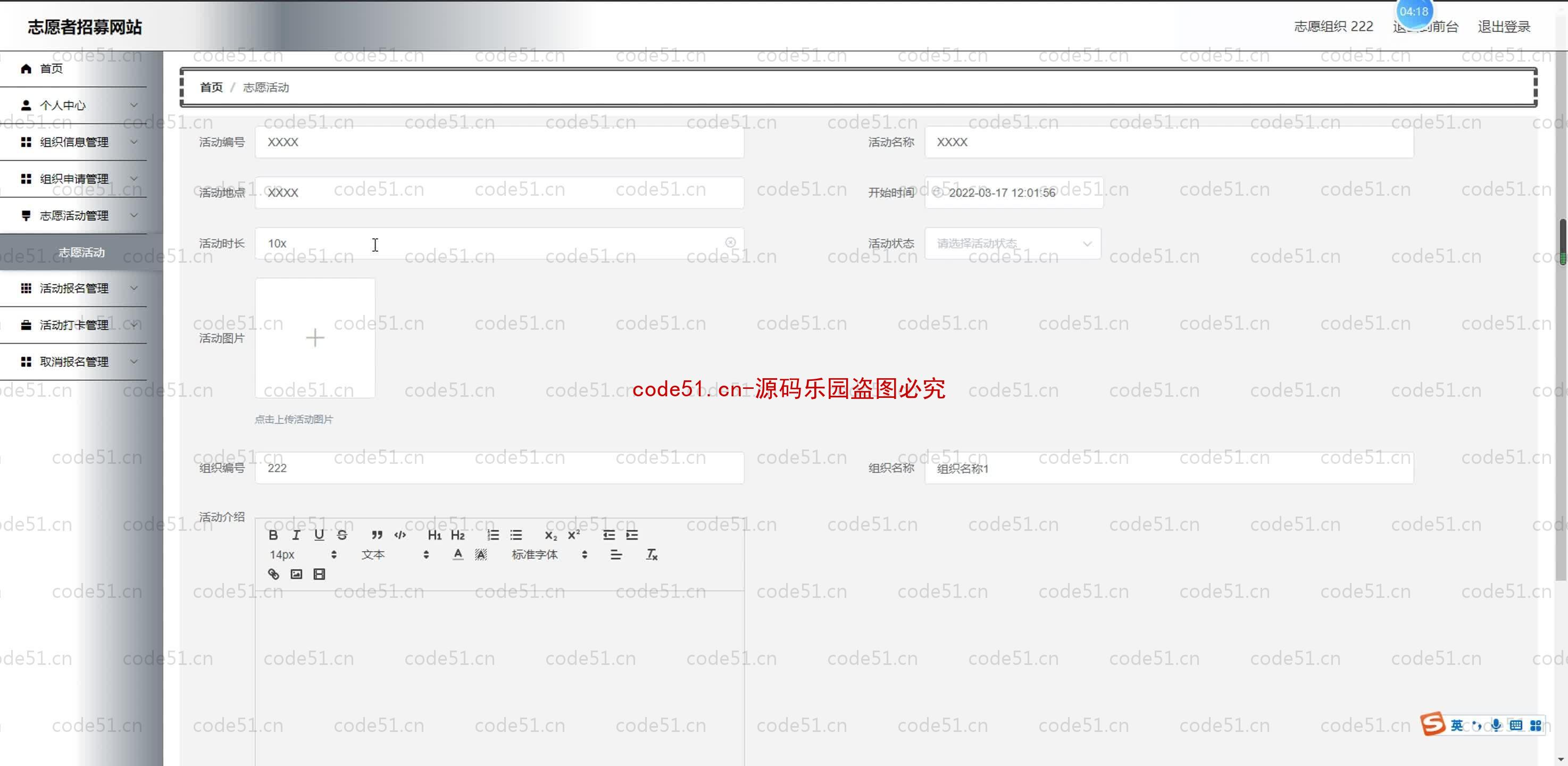Open the Sogou toolbox grid icon
1568x766 pixels.
point(1535,725)
